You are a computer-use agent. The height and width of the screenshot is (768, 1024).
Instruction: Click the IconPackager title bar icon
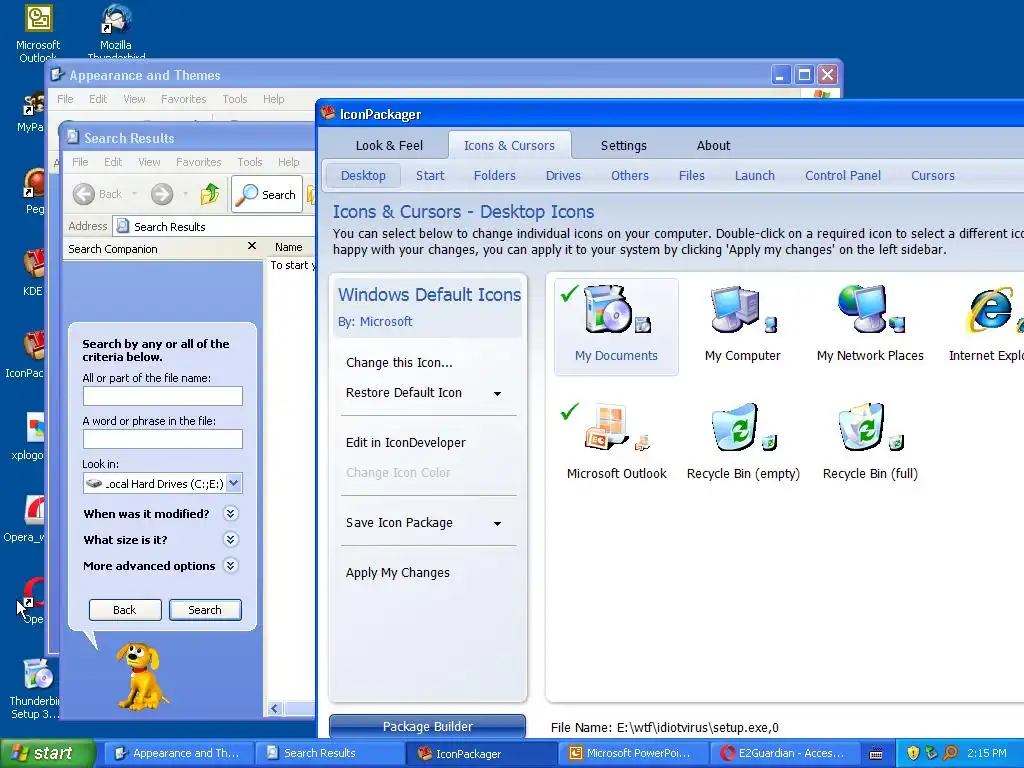(328, 114)
